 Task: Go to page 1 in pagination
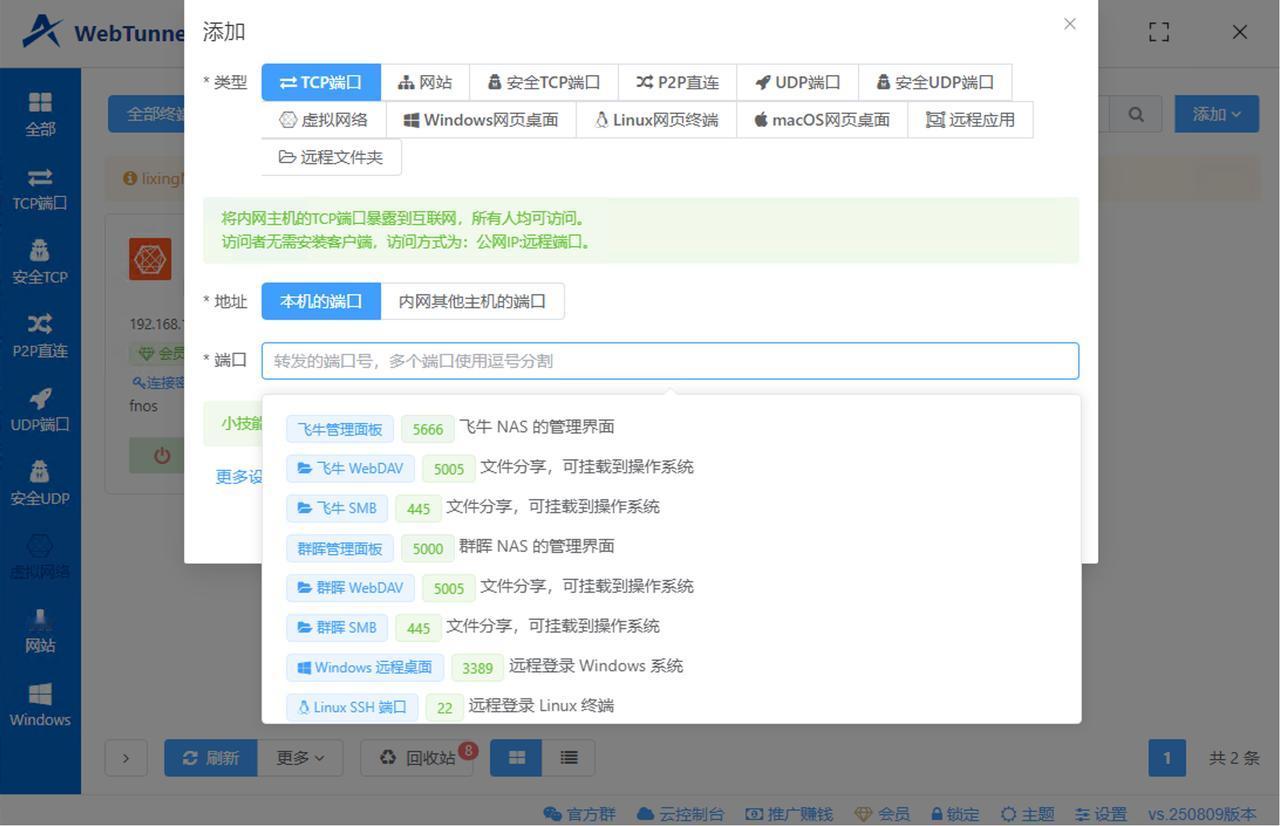point(1167,758)
